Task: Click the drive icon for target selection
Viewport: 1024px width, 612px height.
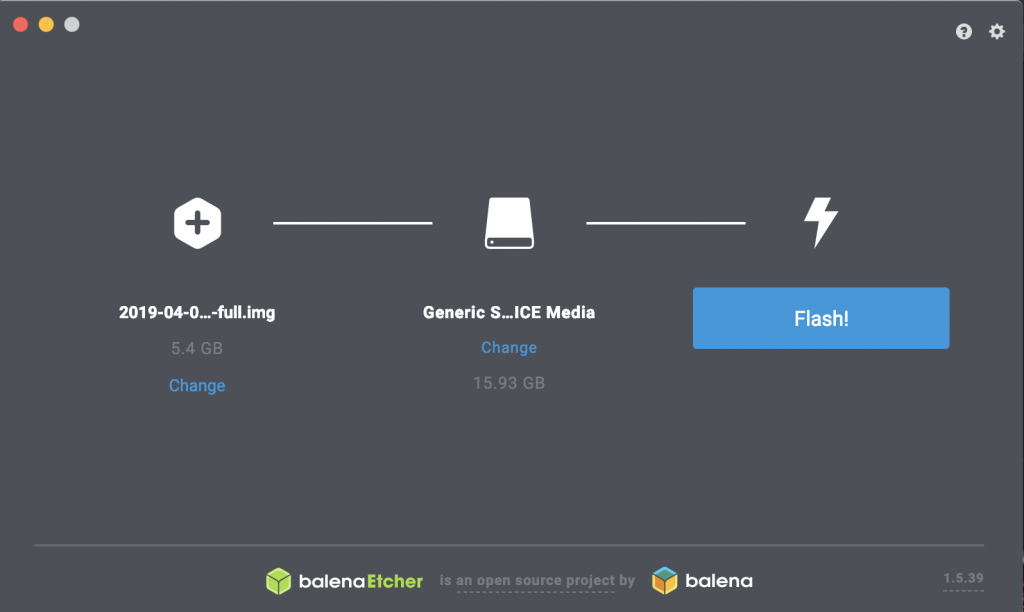Action: 509,223
